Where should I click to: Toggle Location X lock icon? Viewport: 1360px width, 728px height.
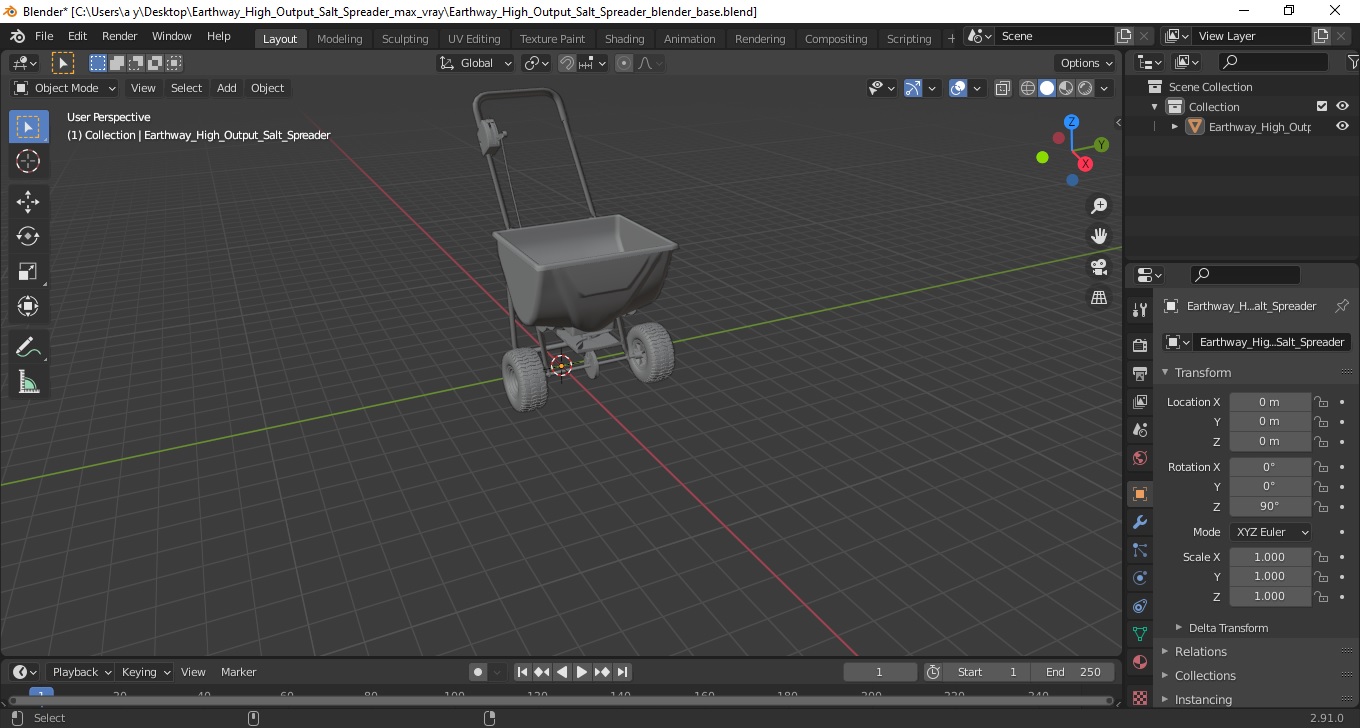(x=1321, y=402)
